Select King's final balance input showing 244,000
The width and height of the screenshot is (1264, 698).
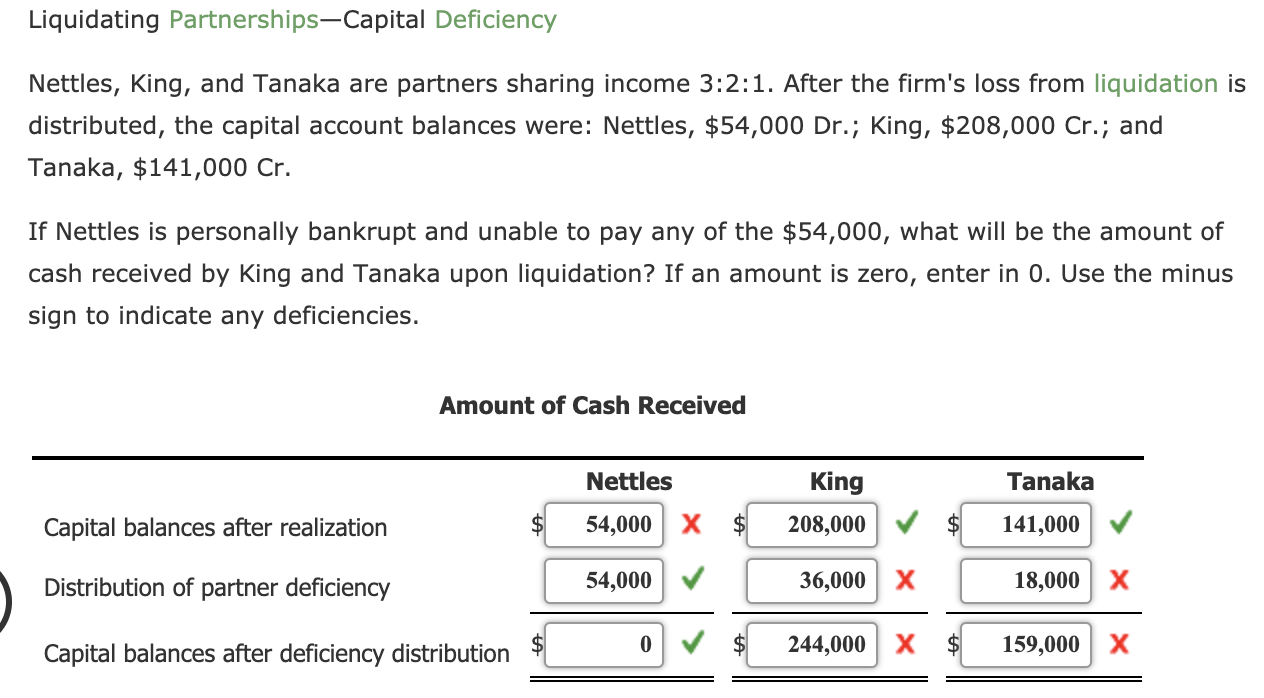[811, 644]
